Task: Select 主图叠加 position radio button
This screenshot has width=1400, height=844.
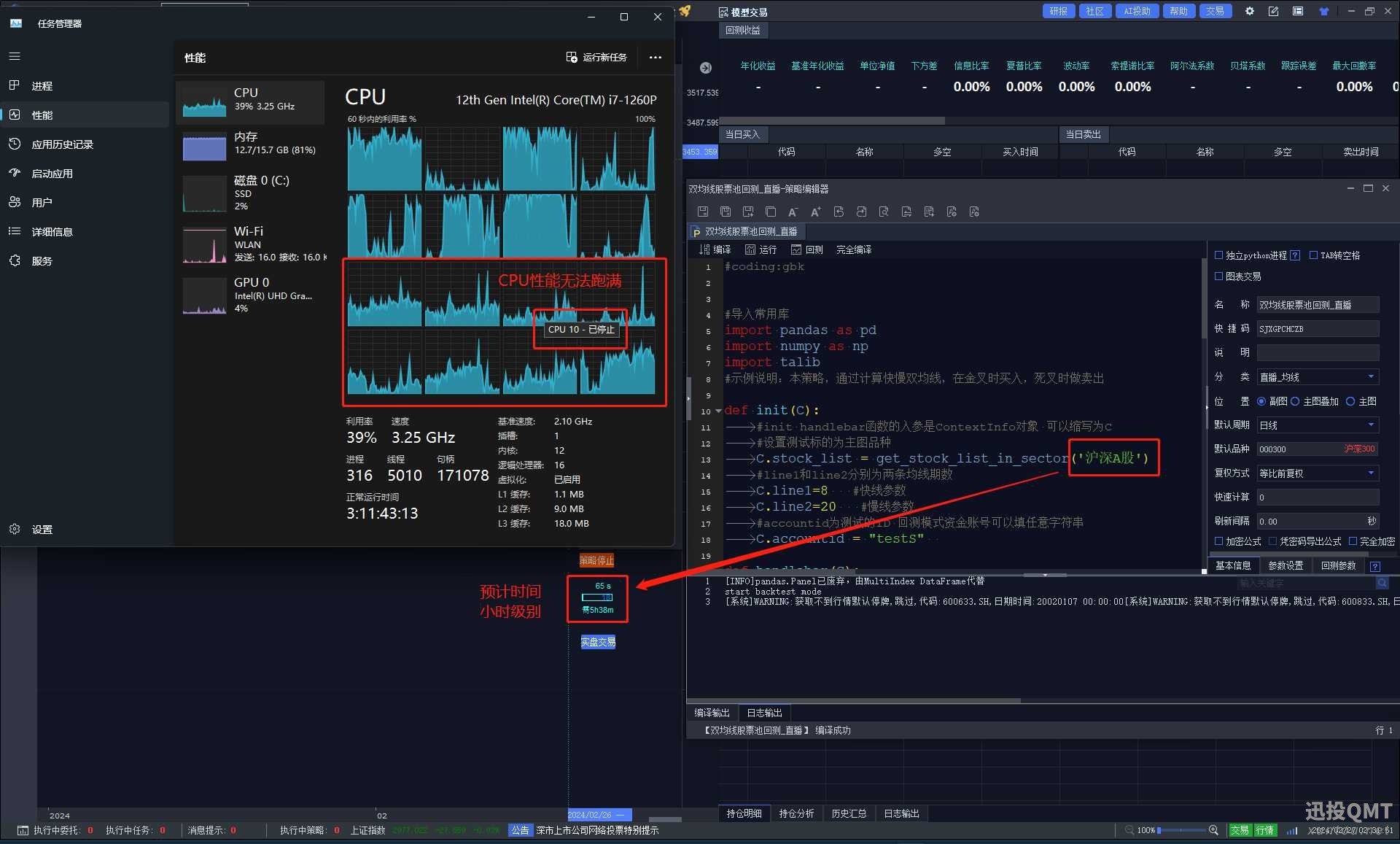Action: [x=1295, y=401]
